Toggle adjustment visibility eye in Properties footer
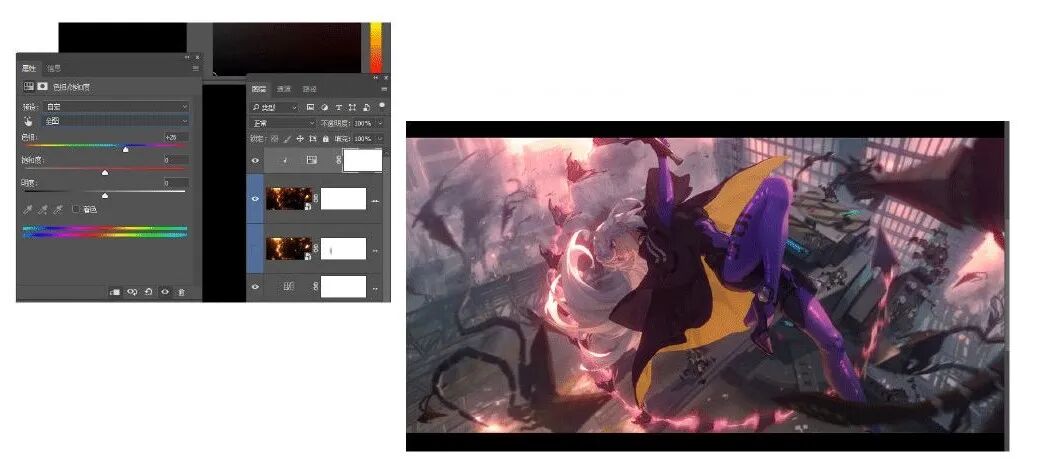1045x465 pixels. pyautogui.click(x=165, y=292)
